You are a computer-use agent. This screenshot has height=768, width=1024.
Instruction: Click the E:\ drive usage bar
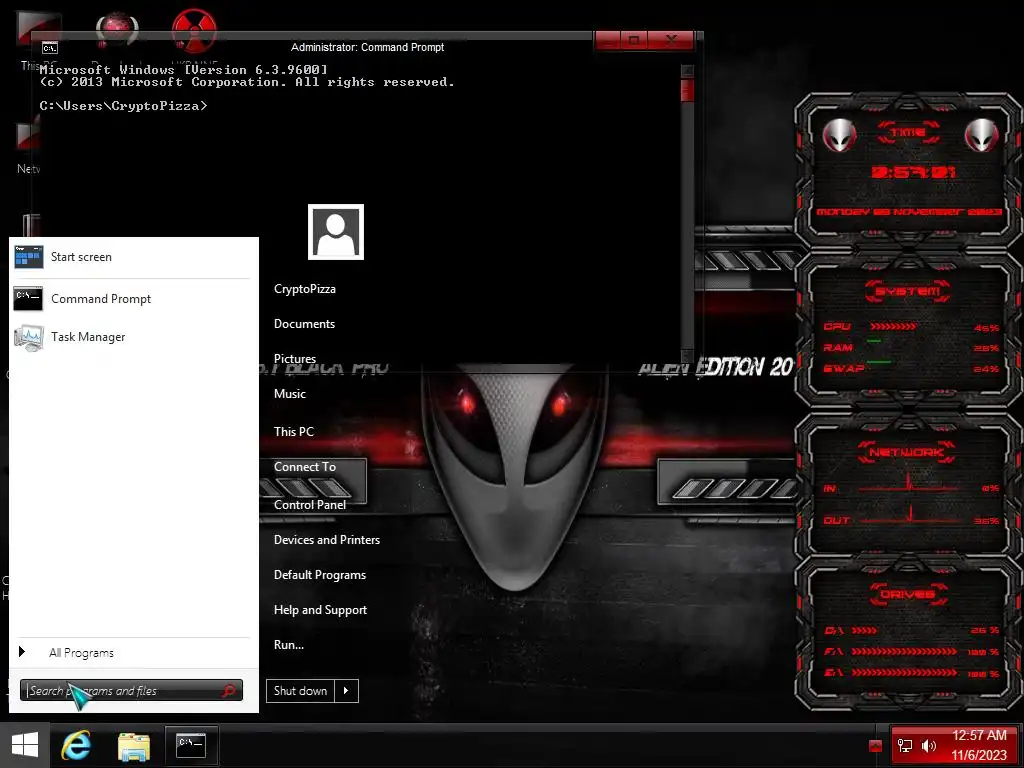[x=905, y=672]
